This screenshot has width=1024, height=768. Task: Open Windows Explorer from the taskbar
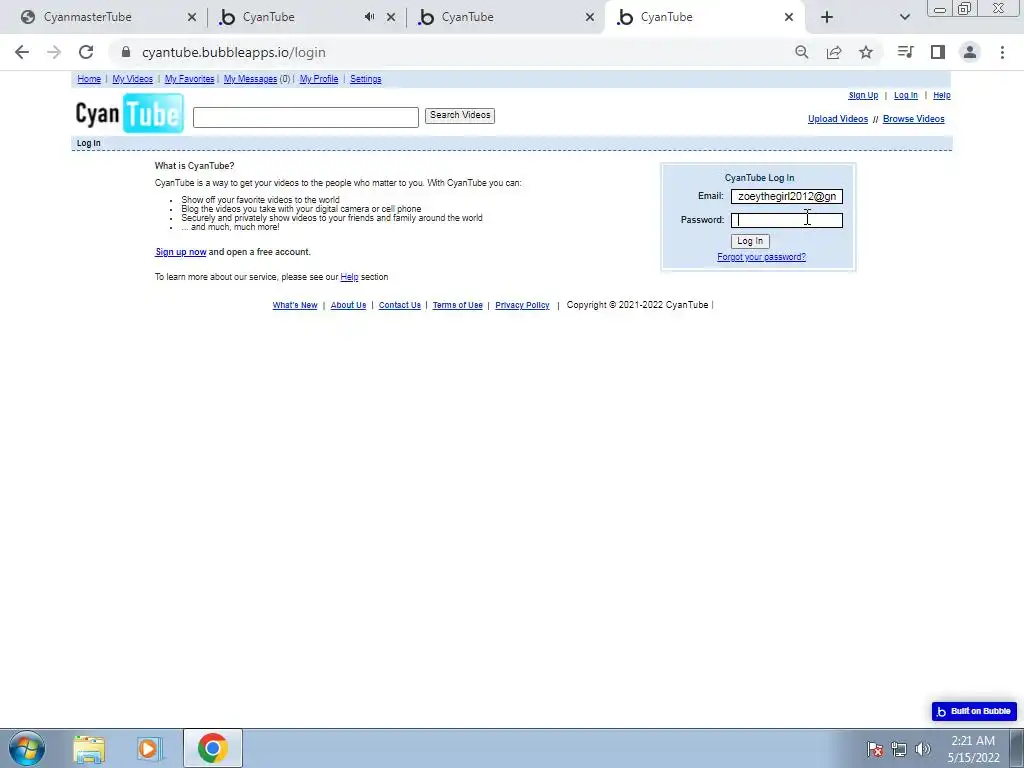pos(89,749)
